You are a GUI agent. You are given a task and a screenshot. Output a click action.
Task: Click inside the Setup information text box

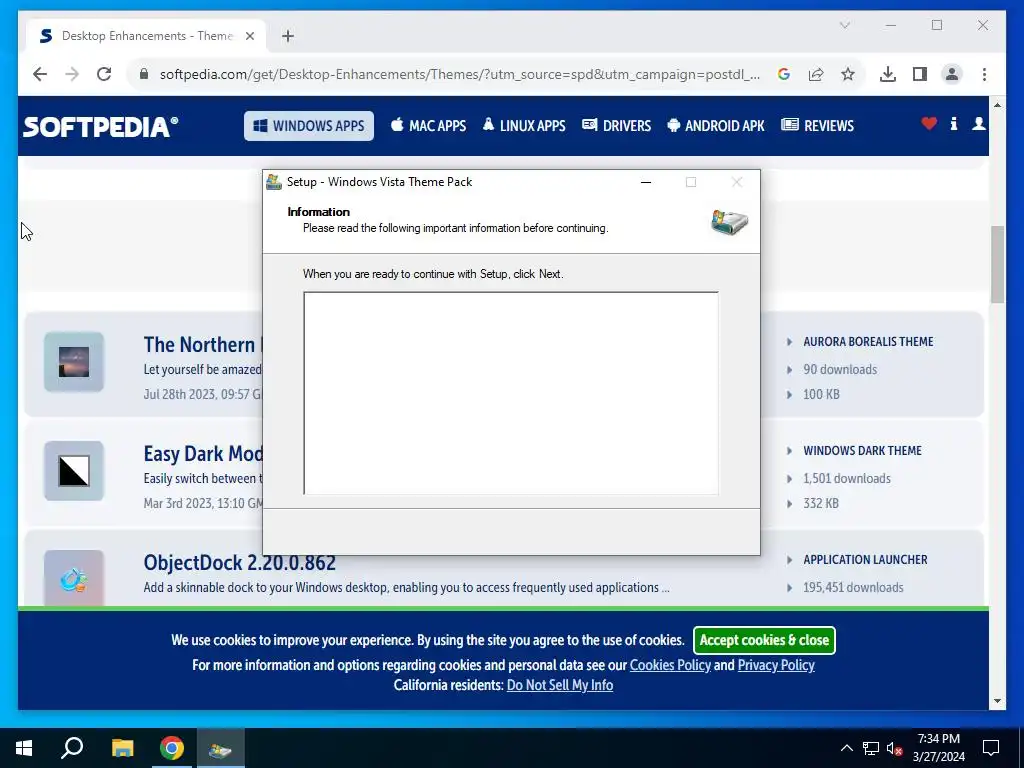coord(511,393)
